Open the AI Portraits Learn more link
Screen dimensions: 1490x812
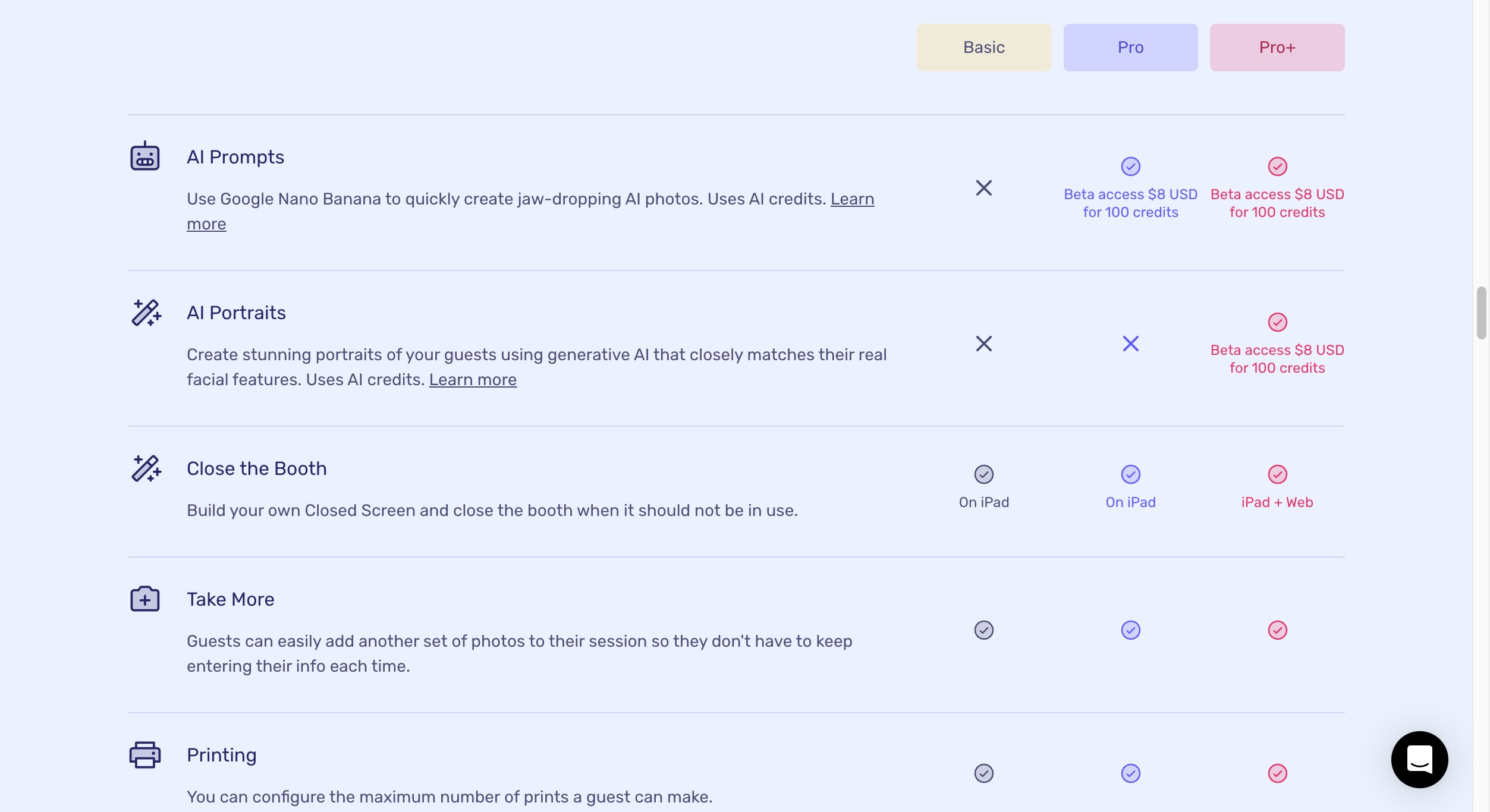(x=473, y=380)
